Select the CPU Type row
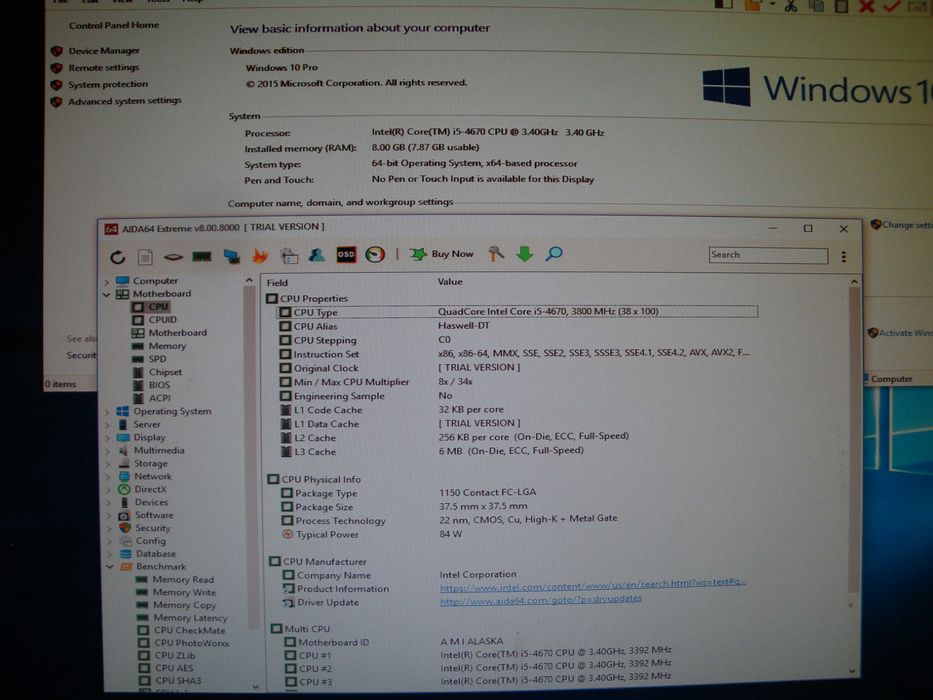933x700 pixels. (x=516, y=312)
